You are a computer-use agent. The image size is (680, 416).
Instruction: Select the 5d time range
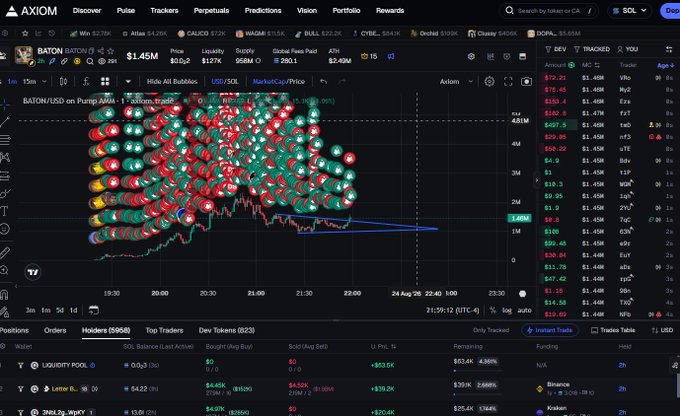coord(60,310)
